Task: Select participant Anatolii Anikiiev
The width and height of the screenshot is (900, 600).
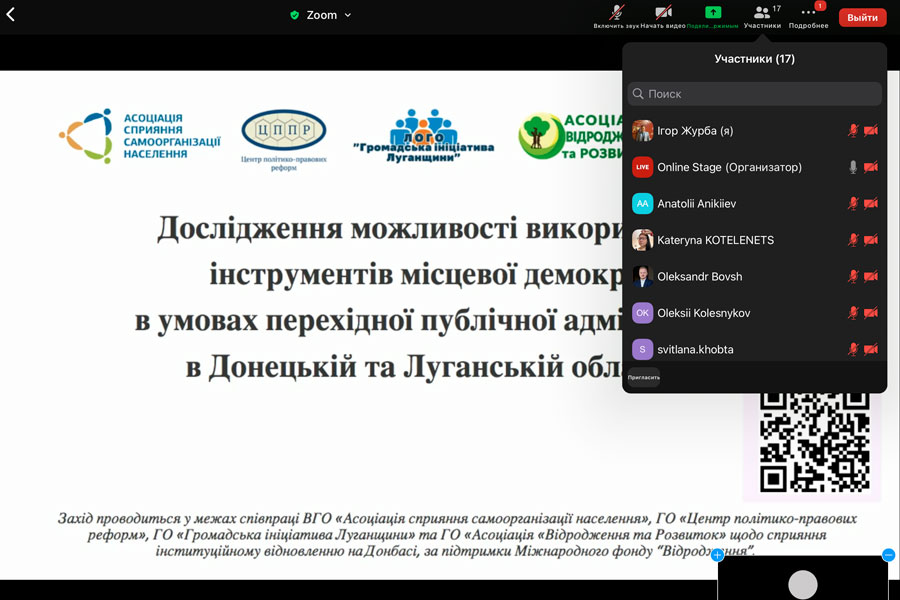Action: coord(754,203)
